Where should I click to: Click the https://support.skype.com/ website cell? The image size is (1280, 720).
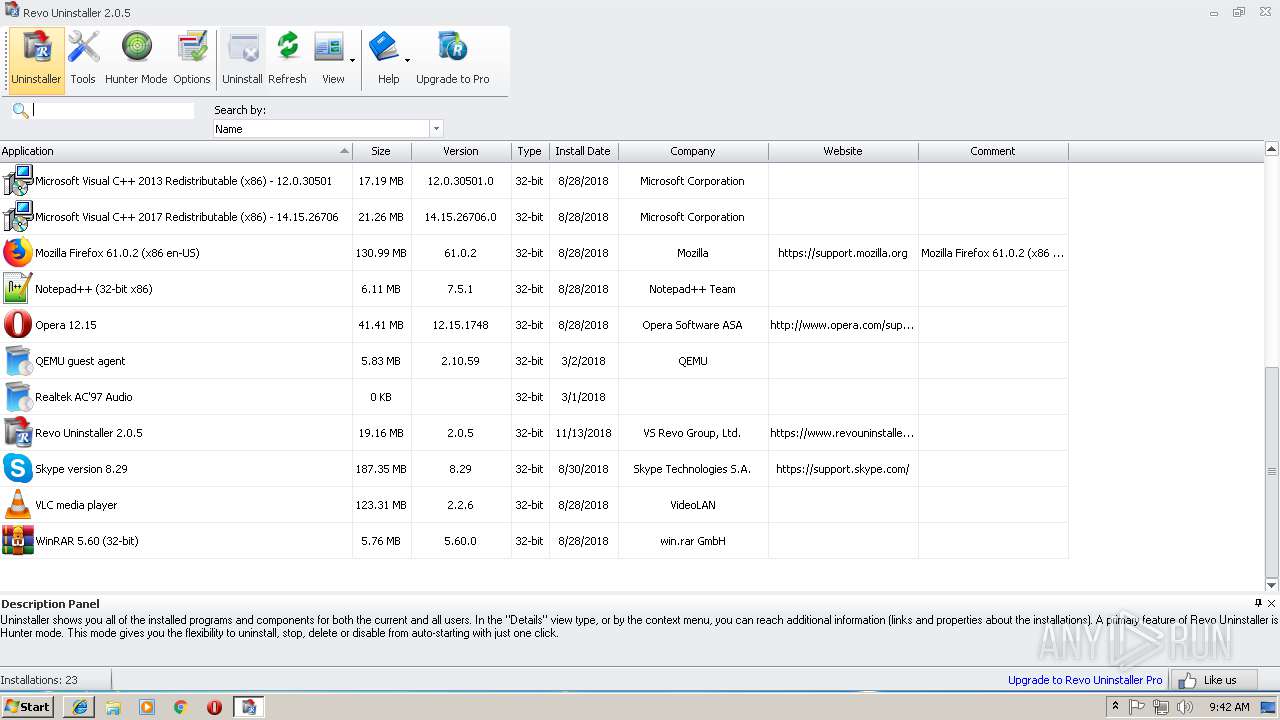click(843, 469)
